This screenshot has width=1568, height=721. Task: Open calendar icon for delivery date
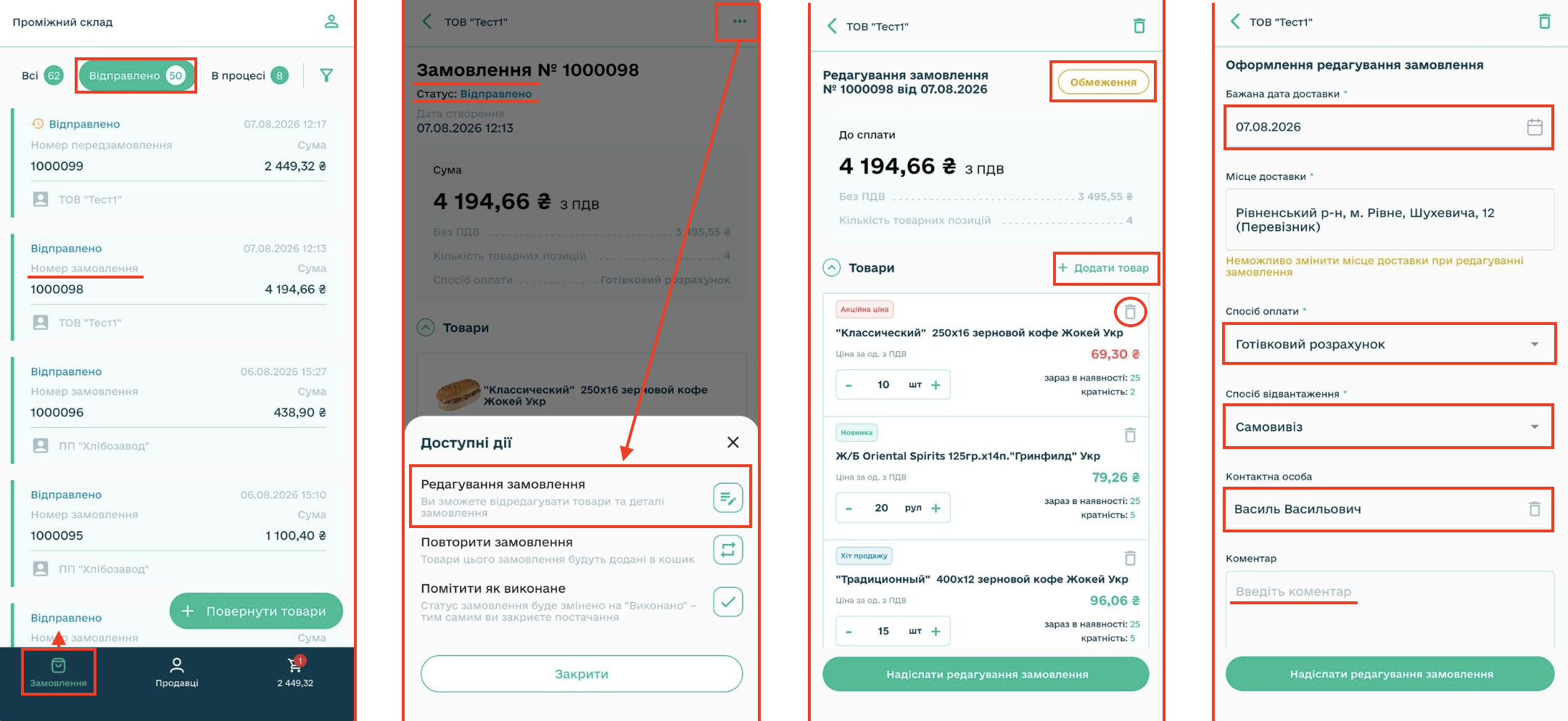coord(1535,127)
